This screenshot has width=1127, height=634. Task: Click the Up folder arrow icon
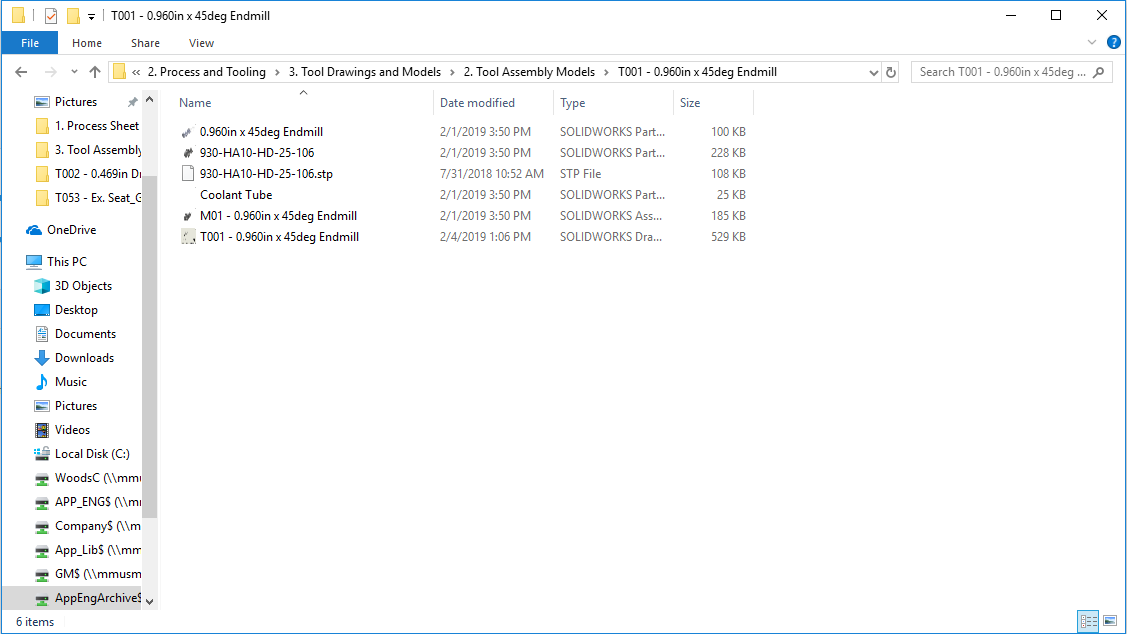pyautogui.click(x=95, y=72)
